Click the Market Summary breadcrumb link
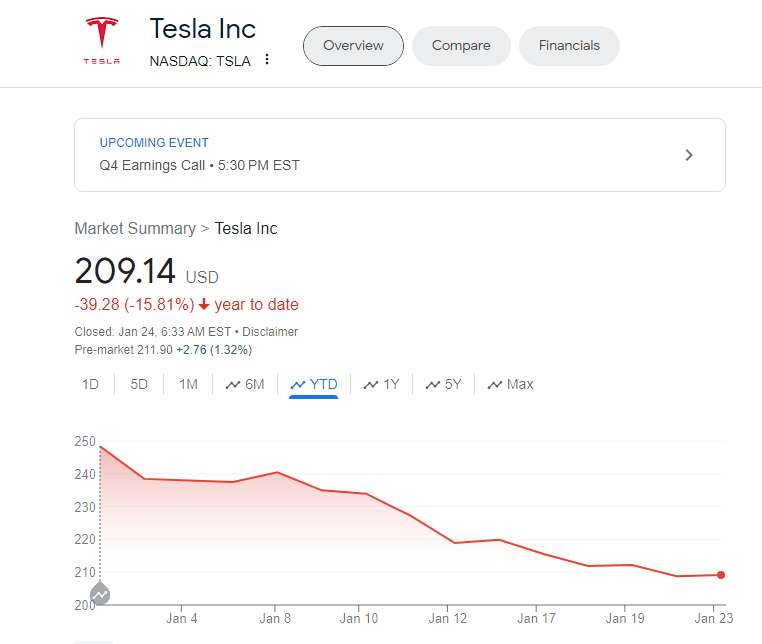Viewport: 762px width, 644px height. 135,228
